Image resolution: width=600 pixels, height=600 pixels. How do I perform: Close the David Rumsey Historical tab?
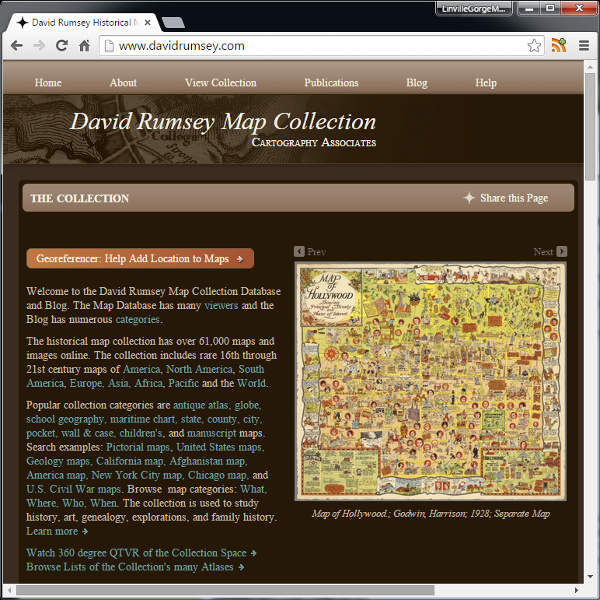[x=147, y=23]
